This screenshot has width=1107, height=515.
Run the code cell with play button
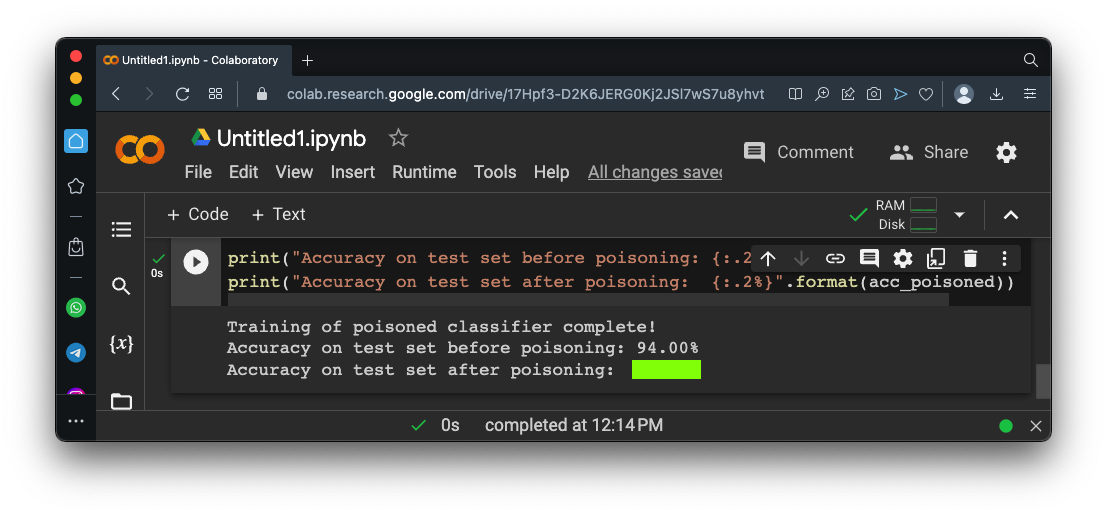point(196,262)
